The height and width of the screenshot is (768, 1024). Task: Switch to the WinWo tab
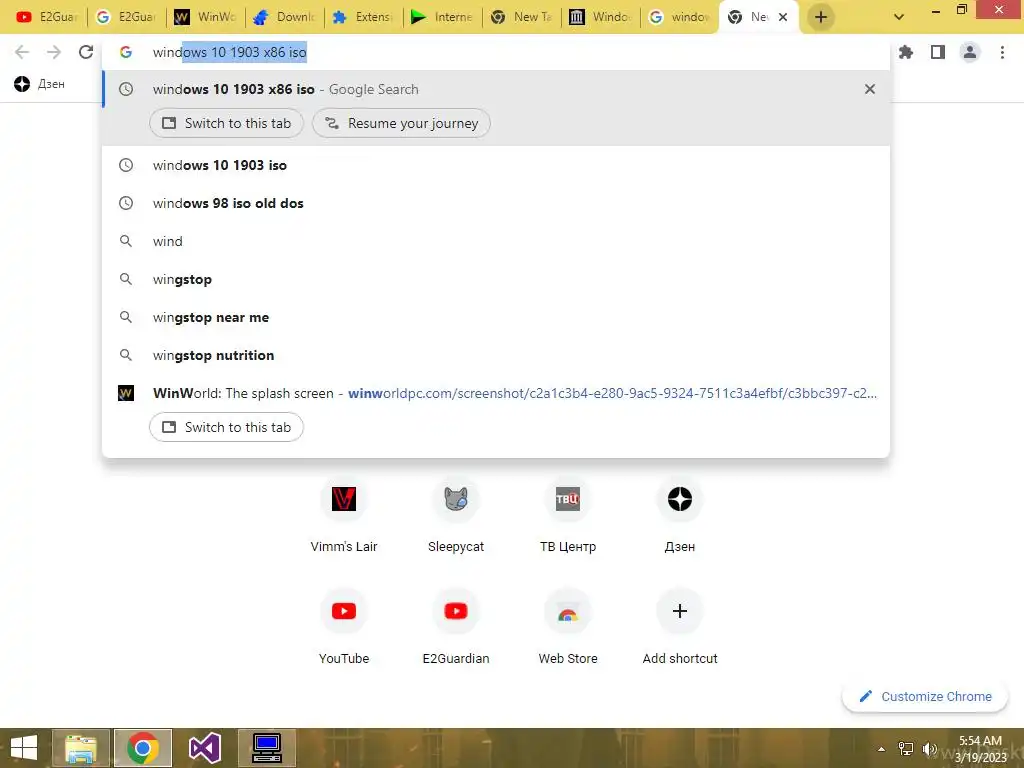(x=206, y=17)
